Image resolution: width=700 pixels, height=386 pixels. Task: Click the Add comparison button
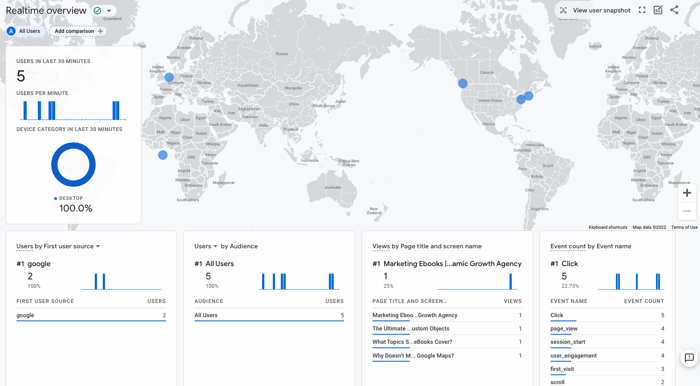point(78,31)
